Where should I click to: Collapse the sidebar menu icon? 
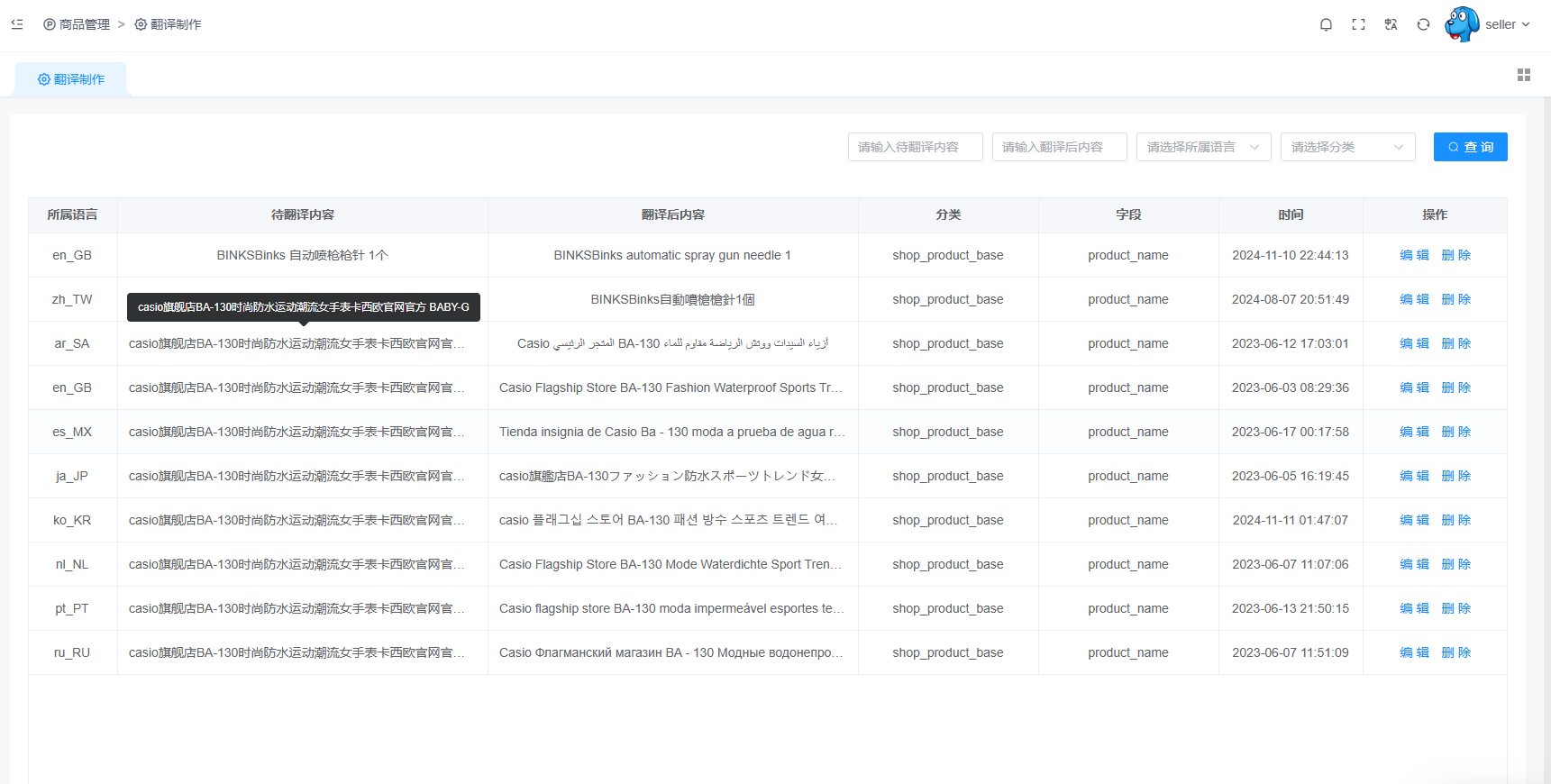point(17,24)
